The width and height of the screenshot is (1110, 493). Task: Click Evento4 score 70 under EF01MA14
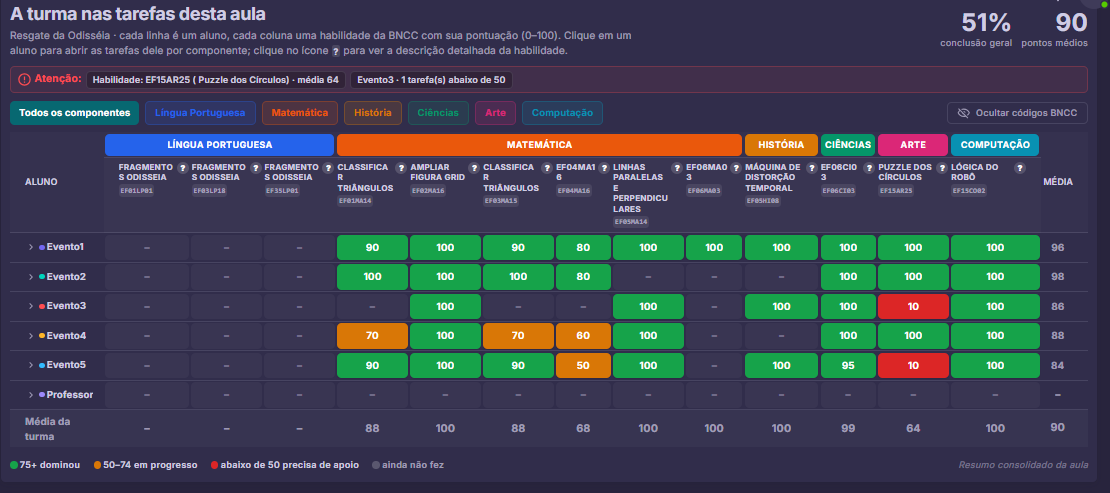click(x=372, y=336)
